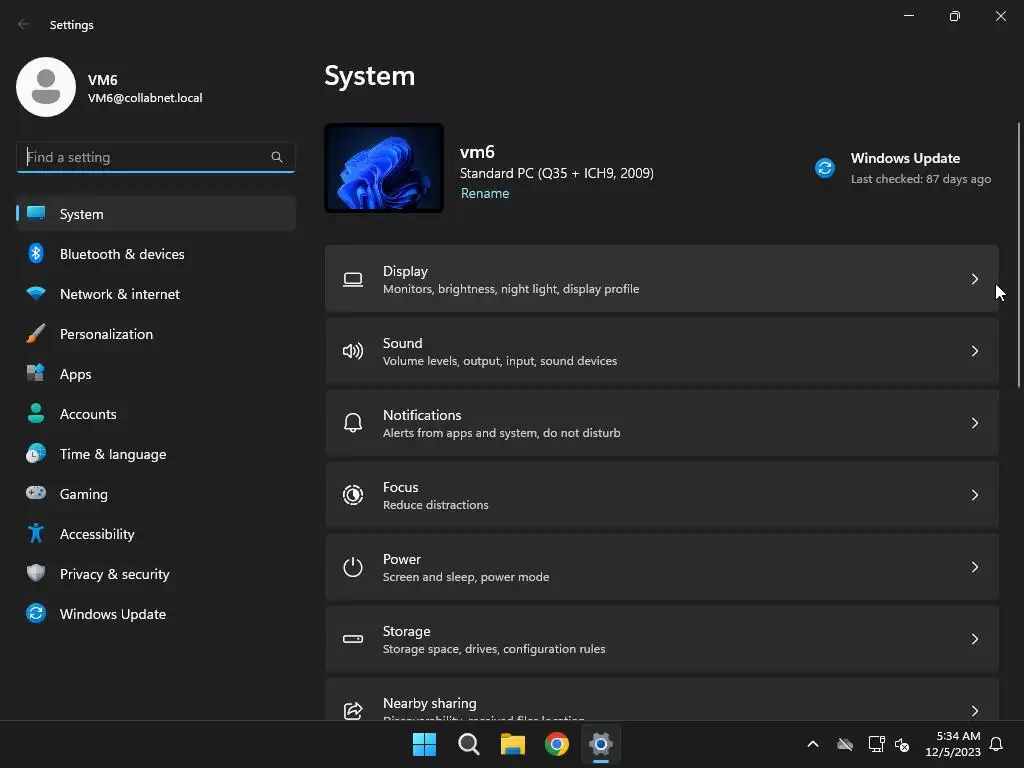This screenshot has height=768, width=1024.
Task: Expand Notifications settings chevron
Action: point(974,423)
